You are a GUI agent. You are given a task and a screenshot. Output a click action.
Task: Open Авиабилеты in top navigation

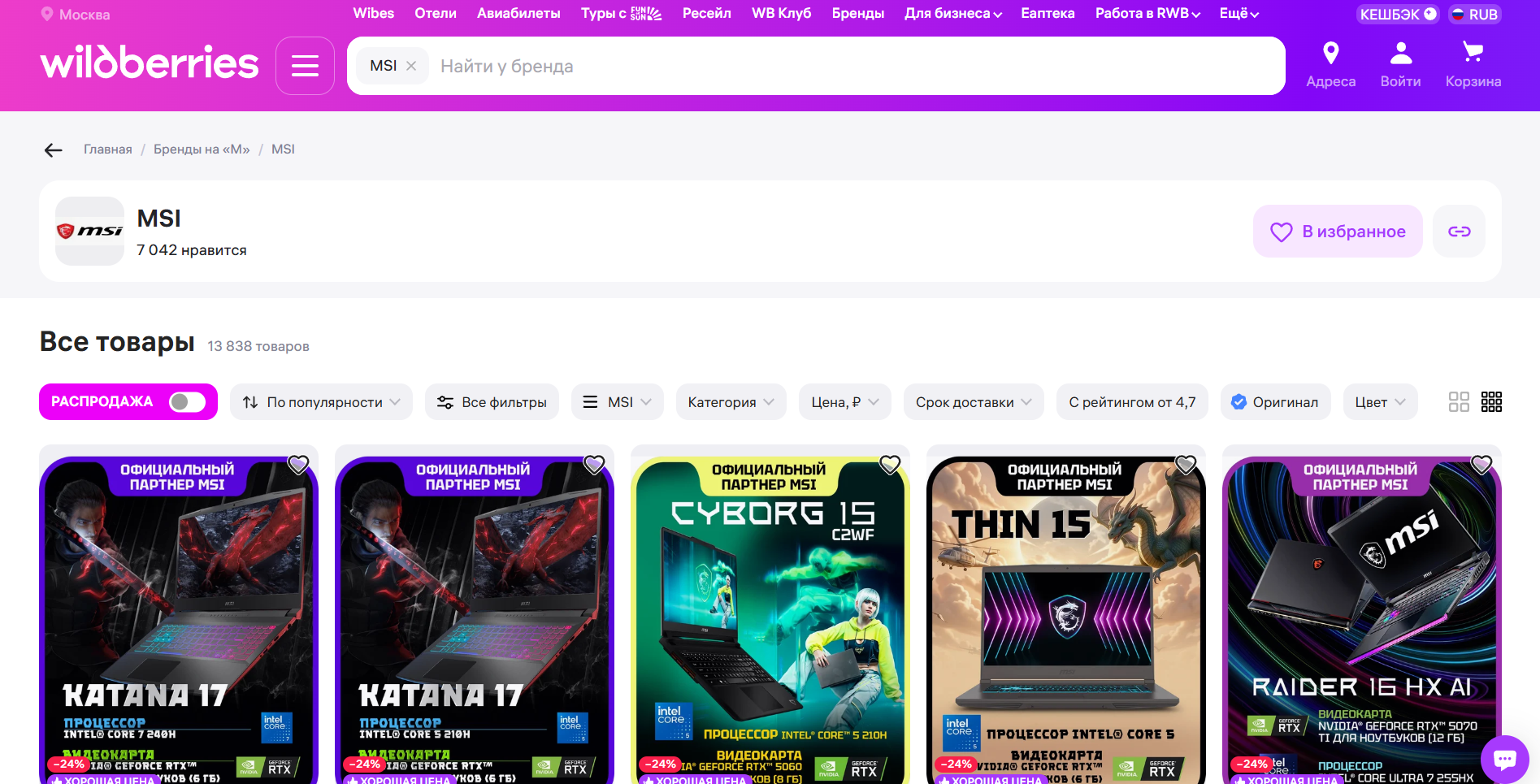(518, 13)
